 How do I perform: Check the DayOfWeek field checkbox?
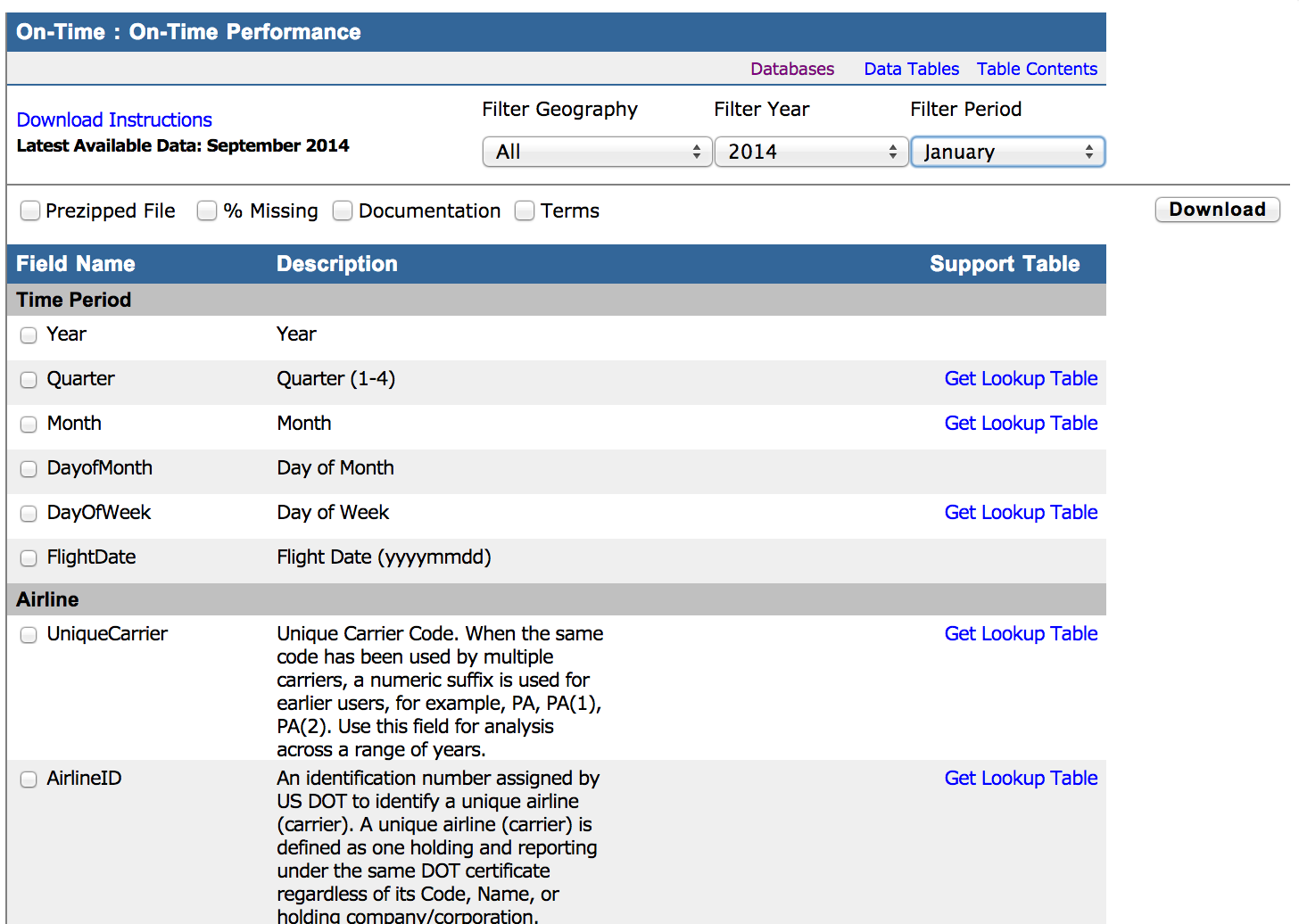coord(29,513)
